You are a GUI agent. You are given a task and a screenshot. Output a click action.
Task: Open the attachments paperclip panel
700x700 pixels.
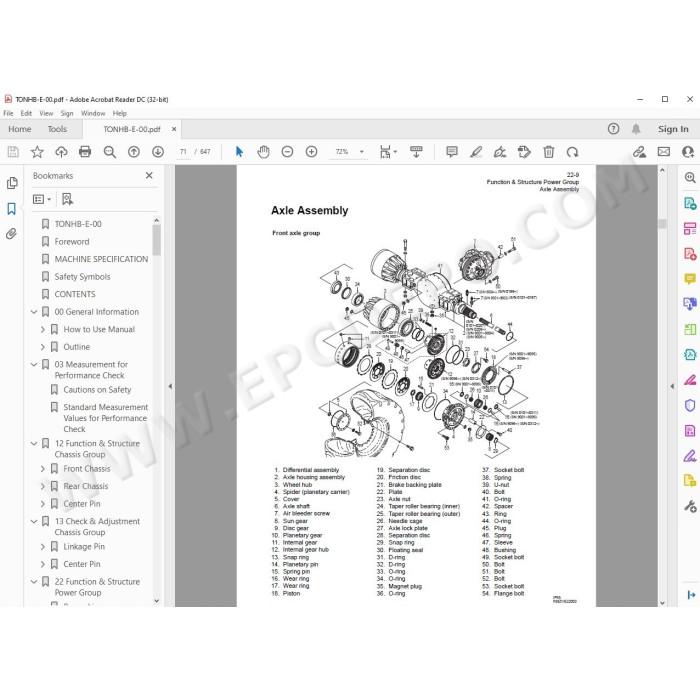pos(12,234)
